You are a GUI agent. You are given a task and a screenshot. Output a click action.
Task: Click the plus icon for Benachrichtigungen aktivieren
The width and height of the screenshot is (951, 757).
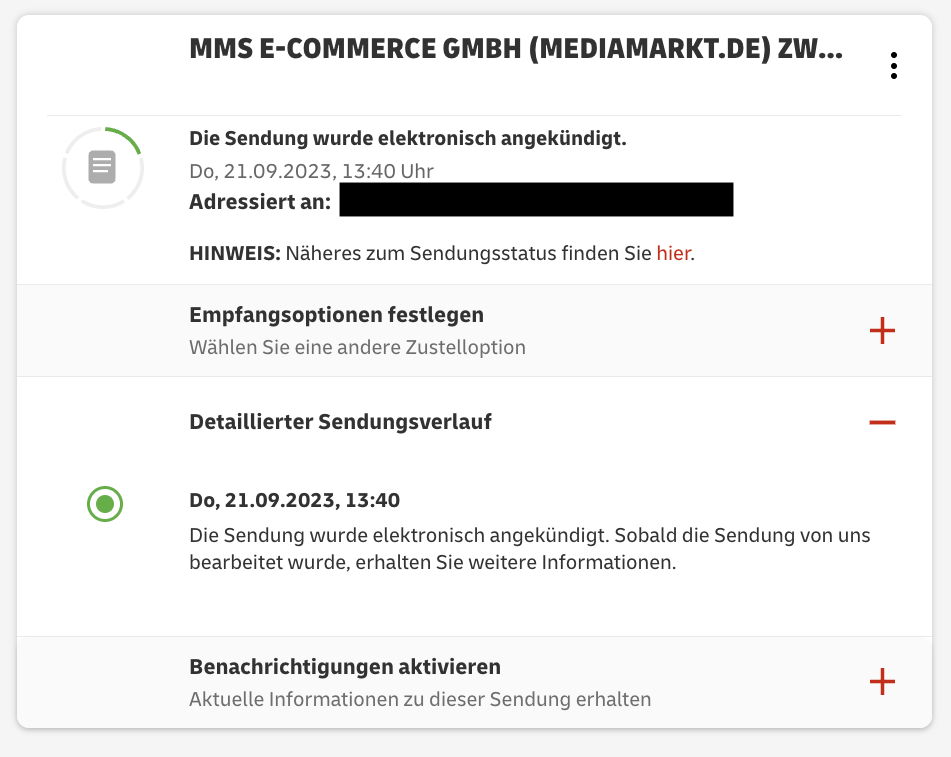click(x=882, y=682)
